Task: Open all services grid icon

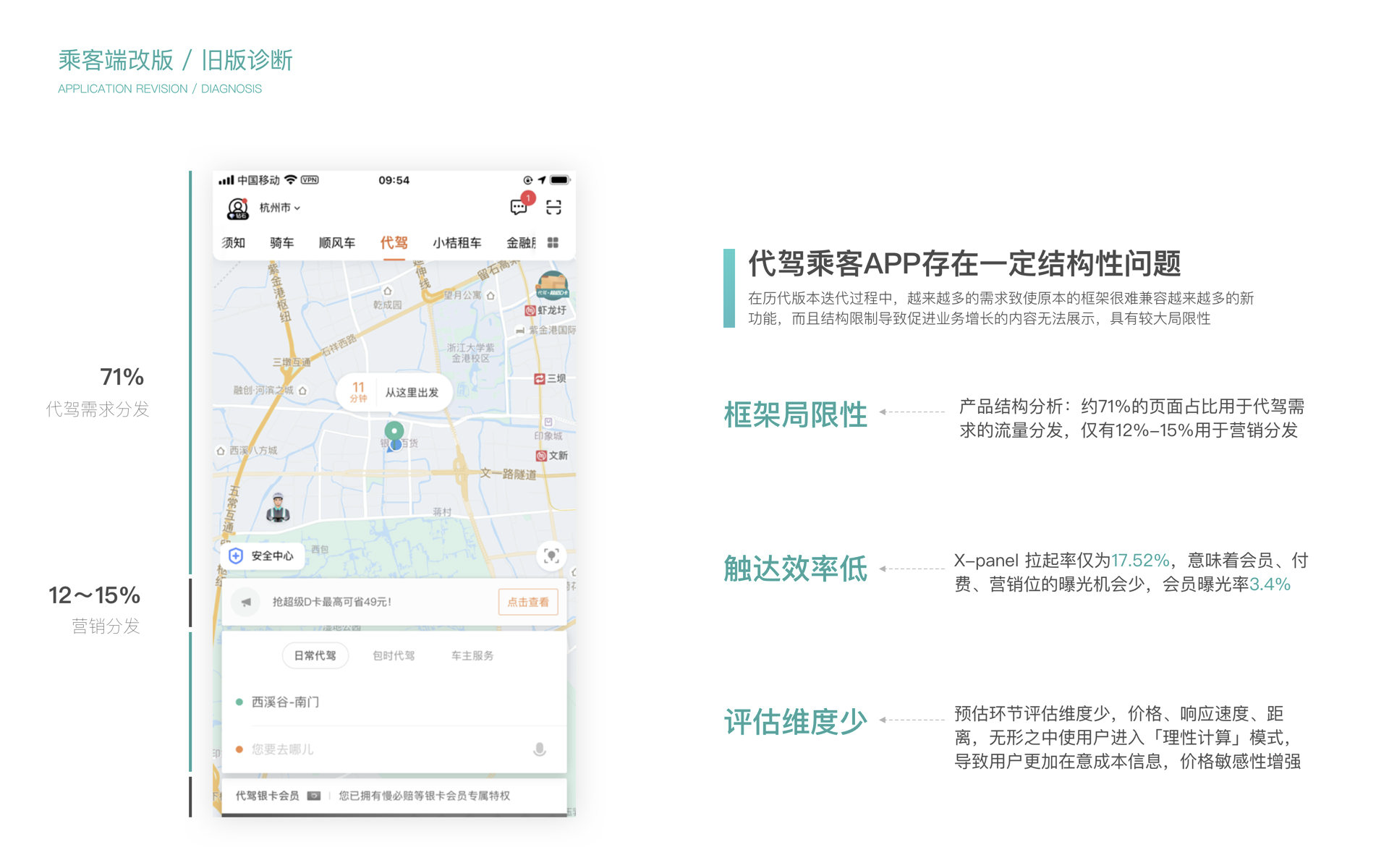Action: point(553,243)
